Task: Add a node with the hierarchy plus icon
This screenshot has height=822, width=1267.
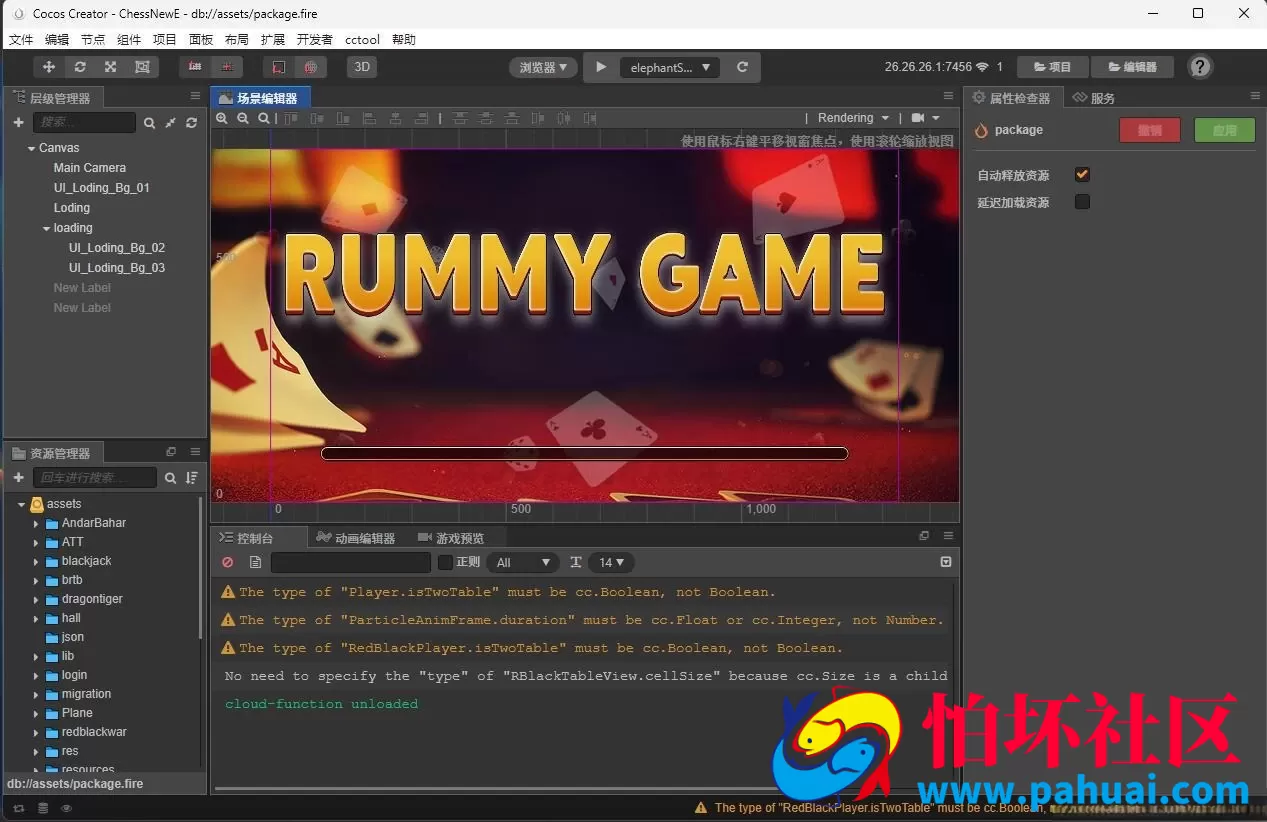Action: tap(18, 122)
